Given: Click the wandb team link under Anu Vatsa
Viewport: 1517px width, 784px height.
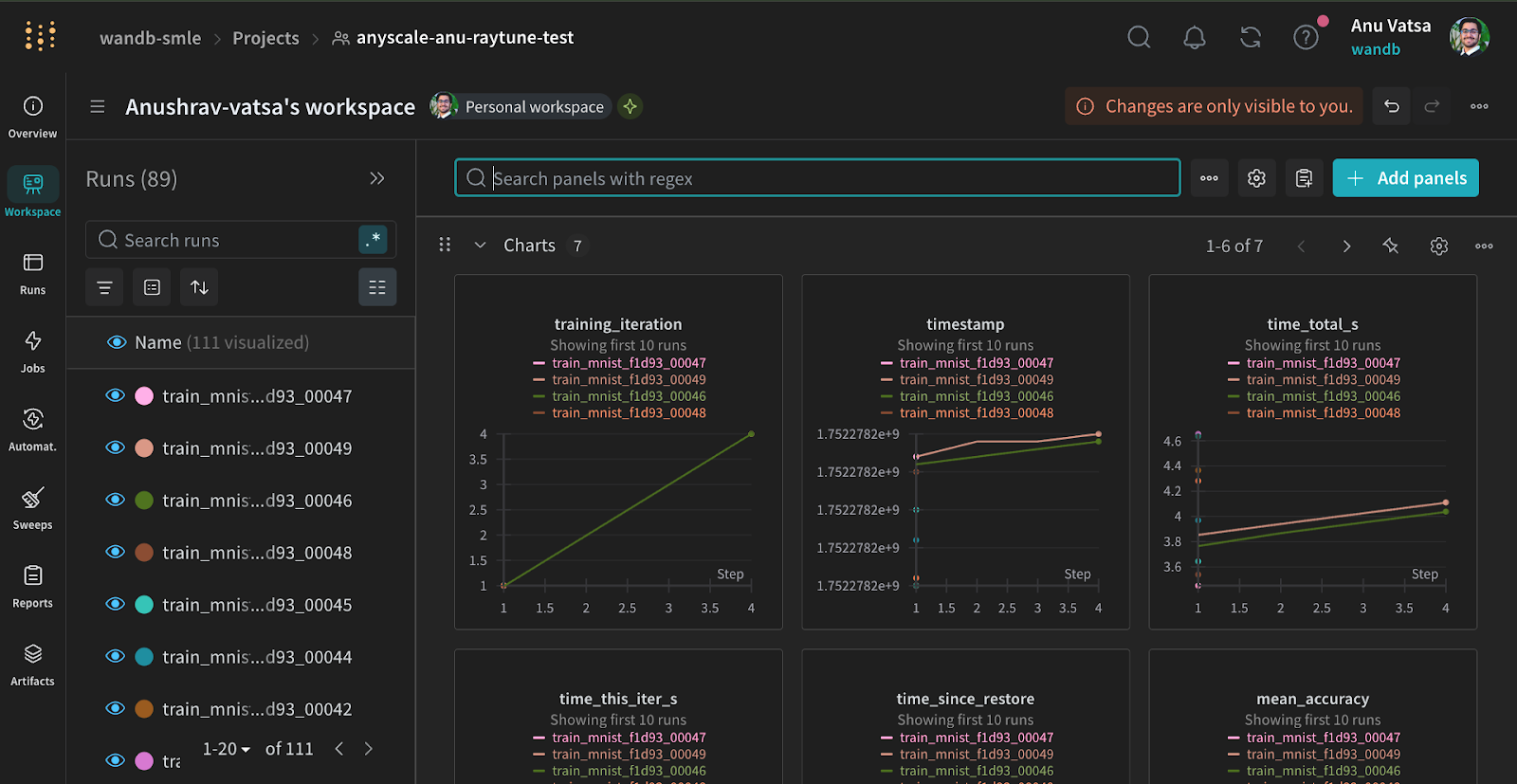Looking at the screenshot, I should click(x=1376, y=49).
